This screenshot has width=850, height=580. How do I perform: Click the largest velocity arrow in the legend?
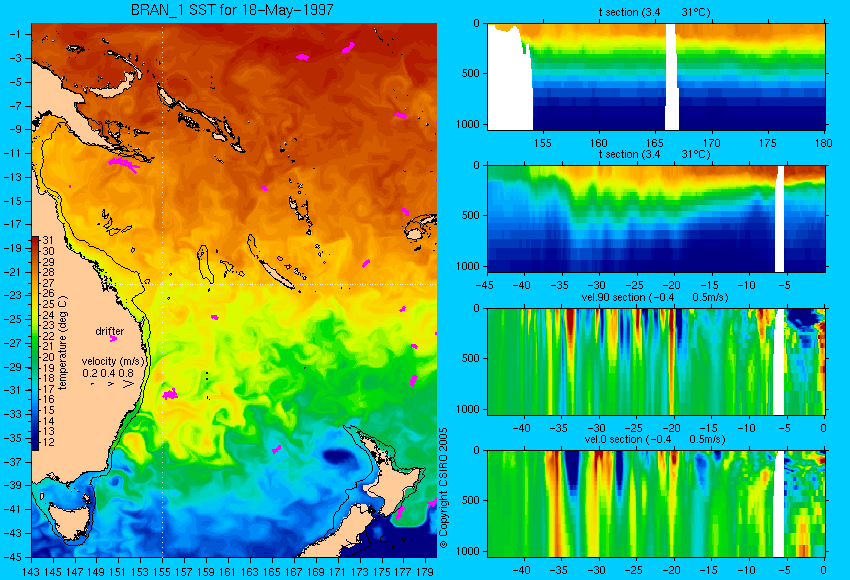coord(127,384)
